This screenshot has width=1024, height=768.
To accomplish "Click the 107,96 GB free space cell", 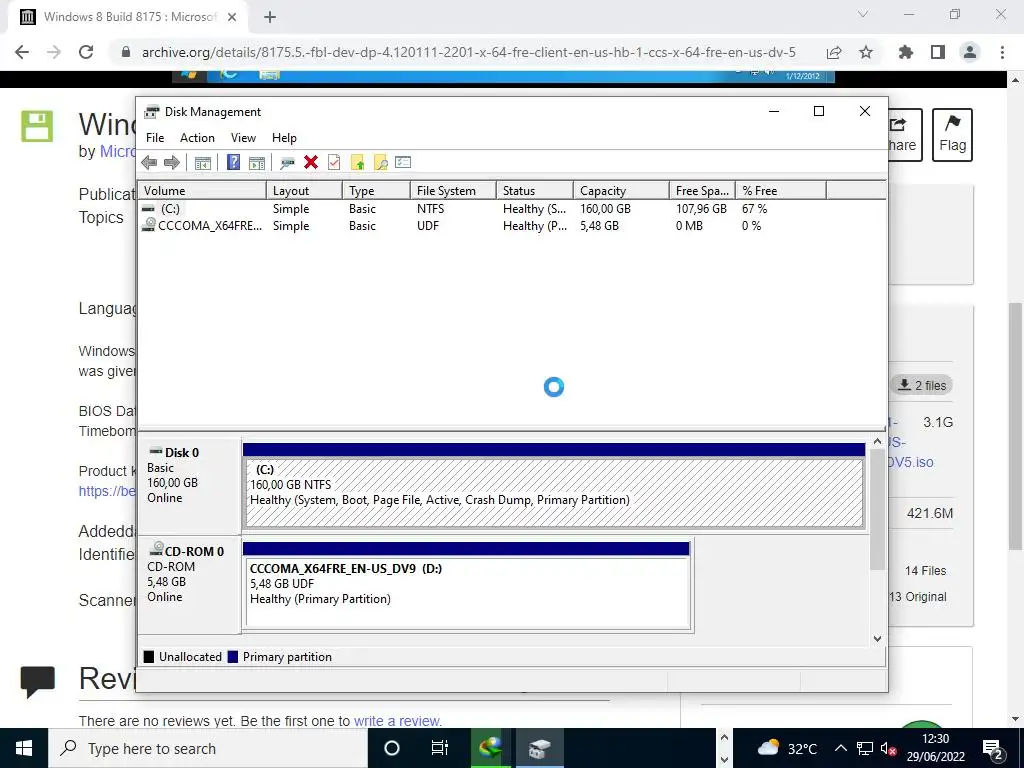I will (x=701, y=209).
